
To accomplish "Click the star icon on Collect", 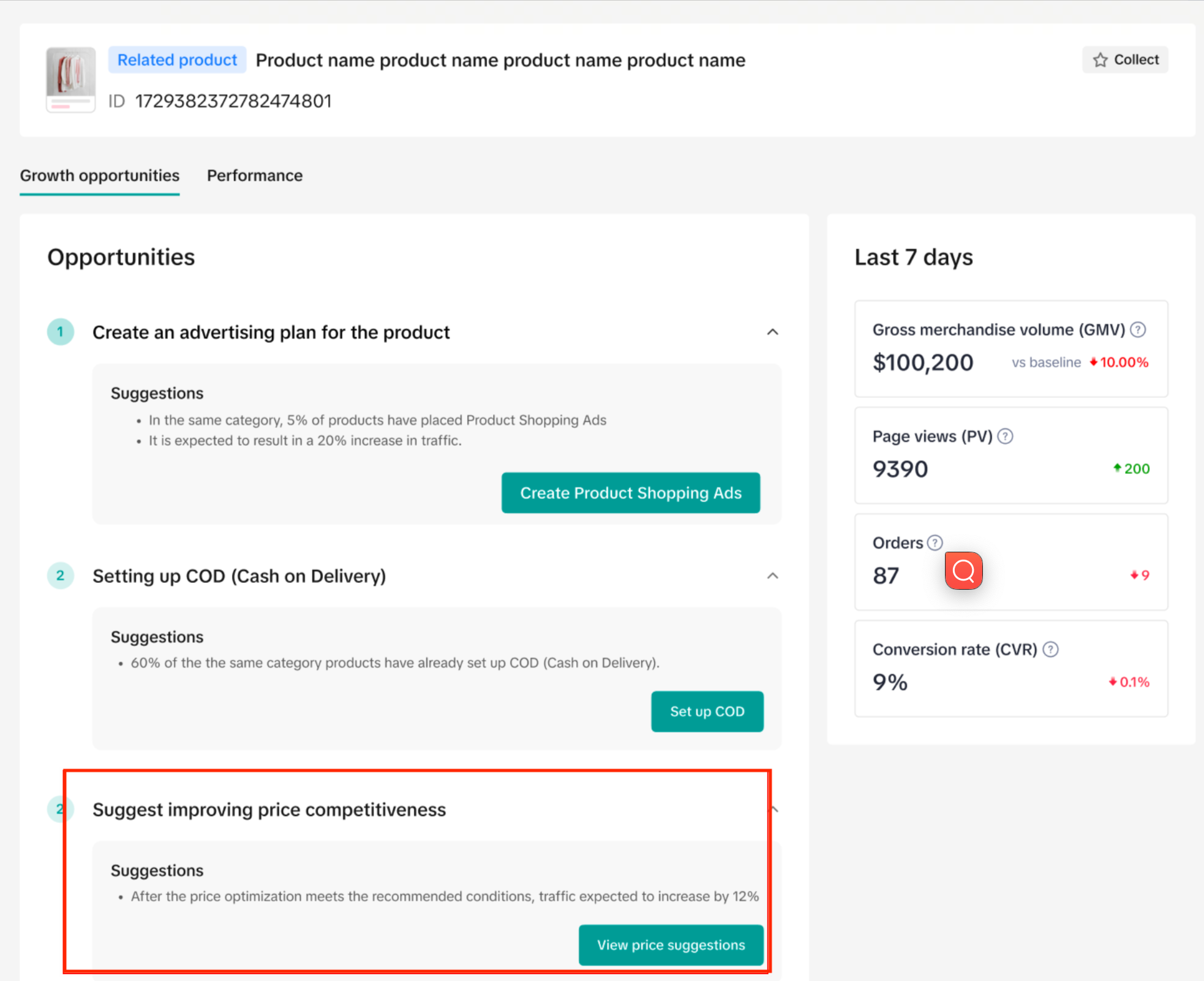I will (1100, 60).
